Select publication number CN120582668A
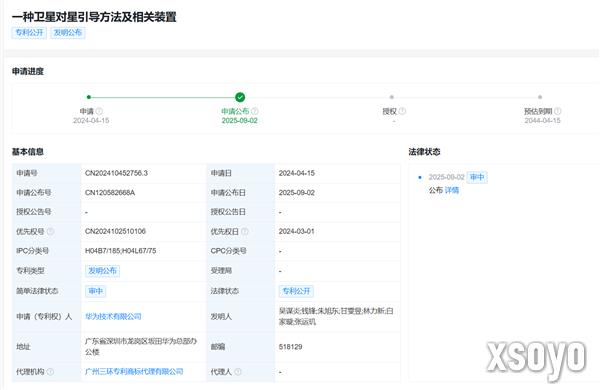The image size is (600, 390). click(110, 193)
